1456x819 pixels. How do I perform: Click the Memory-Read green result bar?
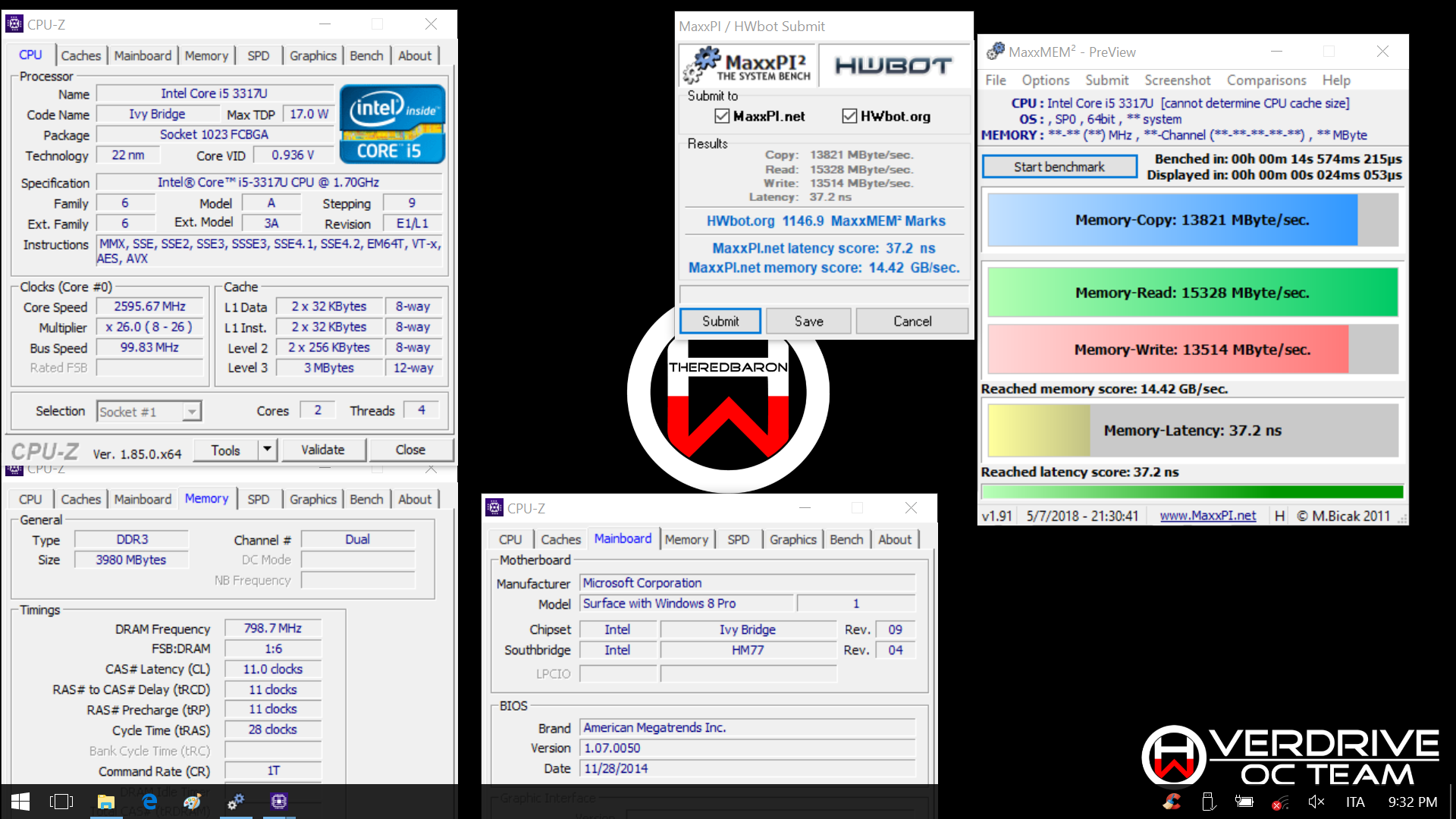[1192, 293]
